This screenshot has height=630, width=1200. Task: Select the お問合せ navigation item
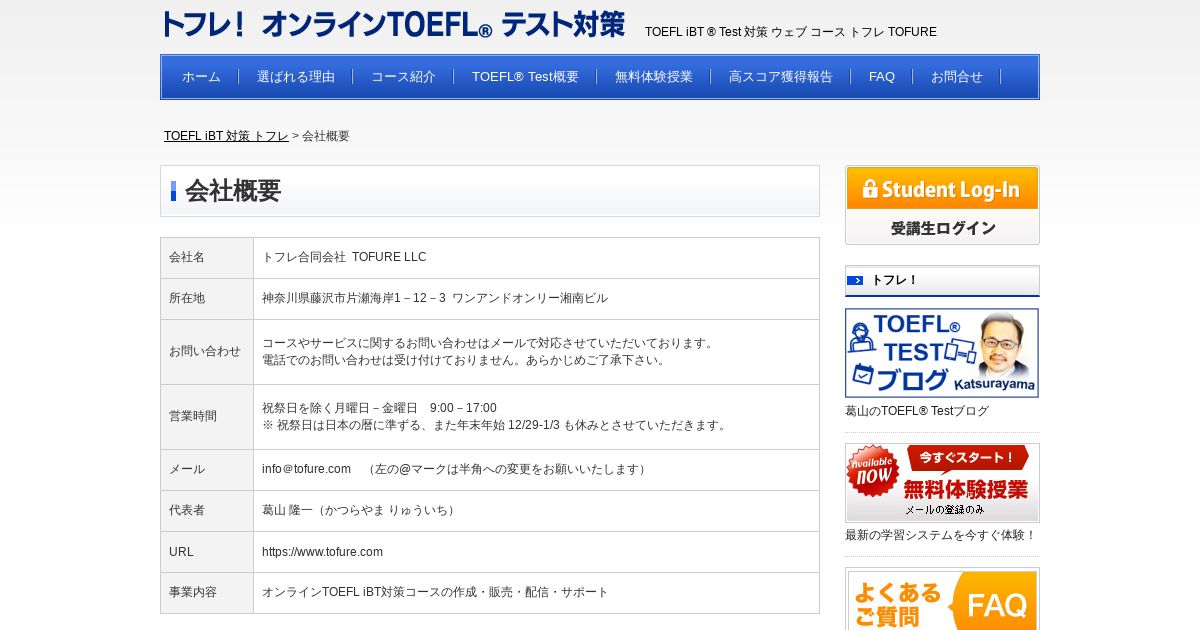click(957, 77)
